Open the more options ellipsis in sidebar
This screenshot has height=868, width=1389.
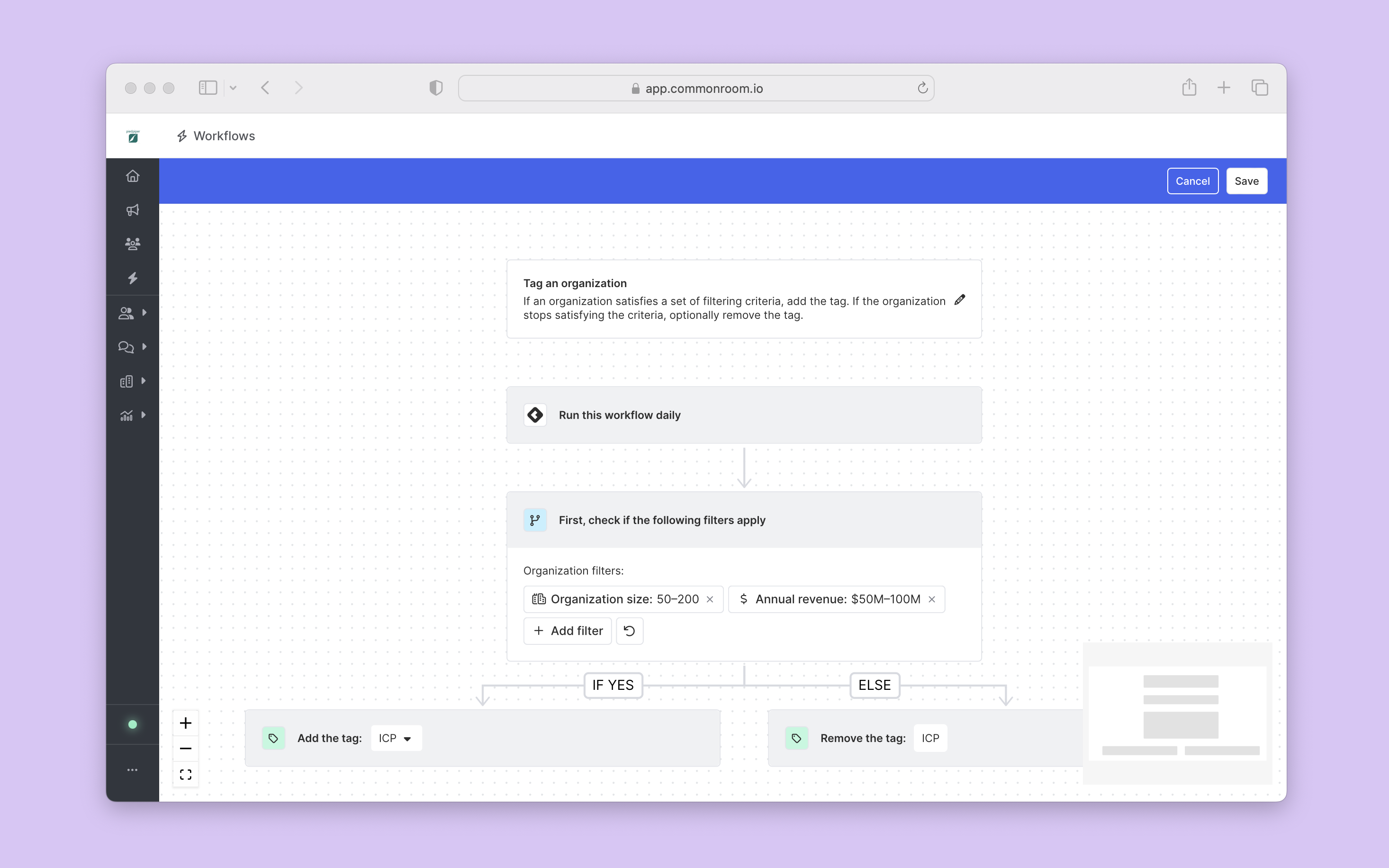point(133,770)
